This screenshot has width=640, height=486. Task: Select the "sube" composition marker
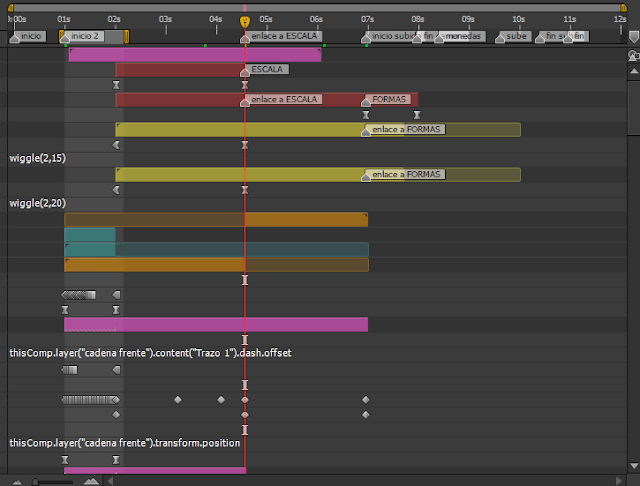516,36
